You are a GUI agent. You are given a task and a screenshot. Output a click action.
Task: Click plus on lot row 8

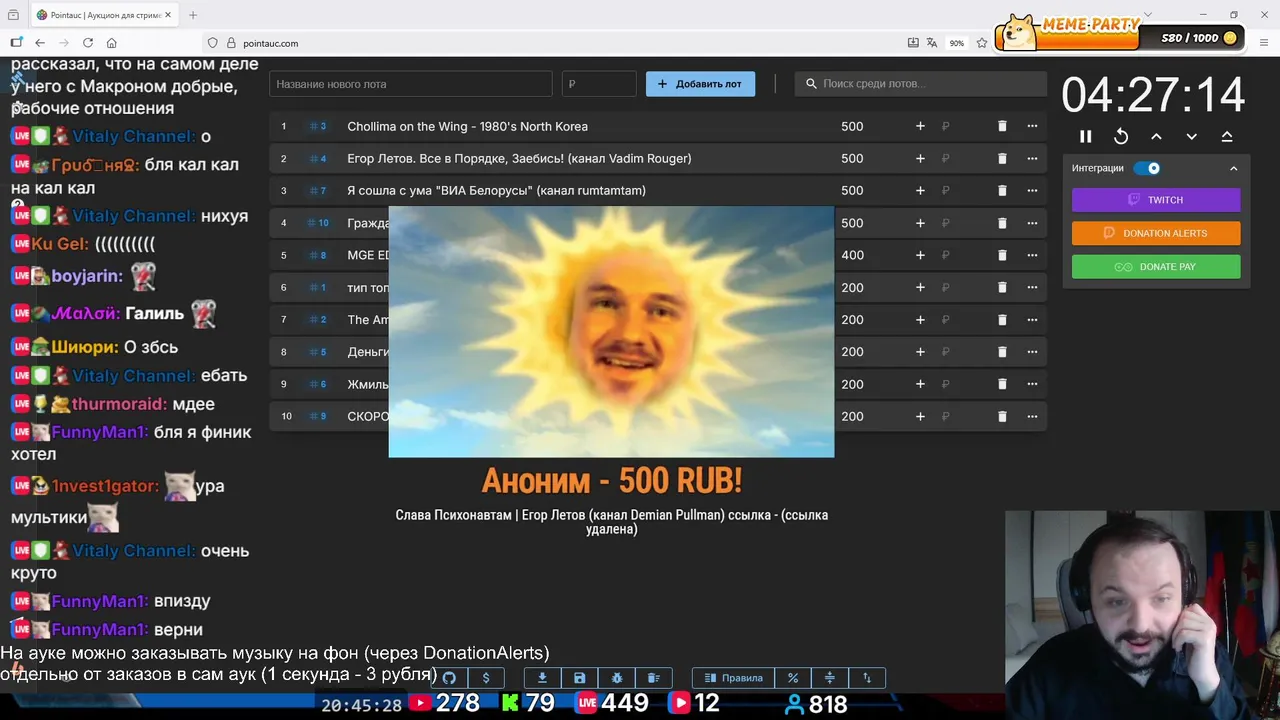(920, 352)
